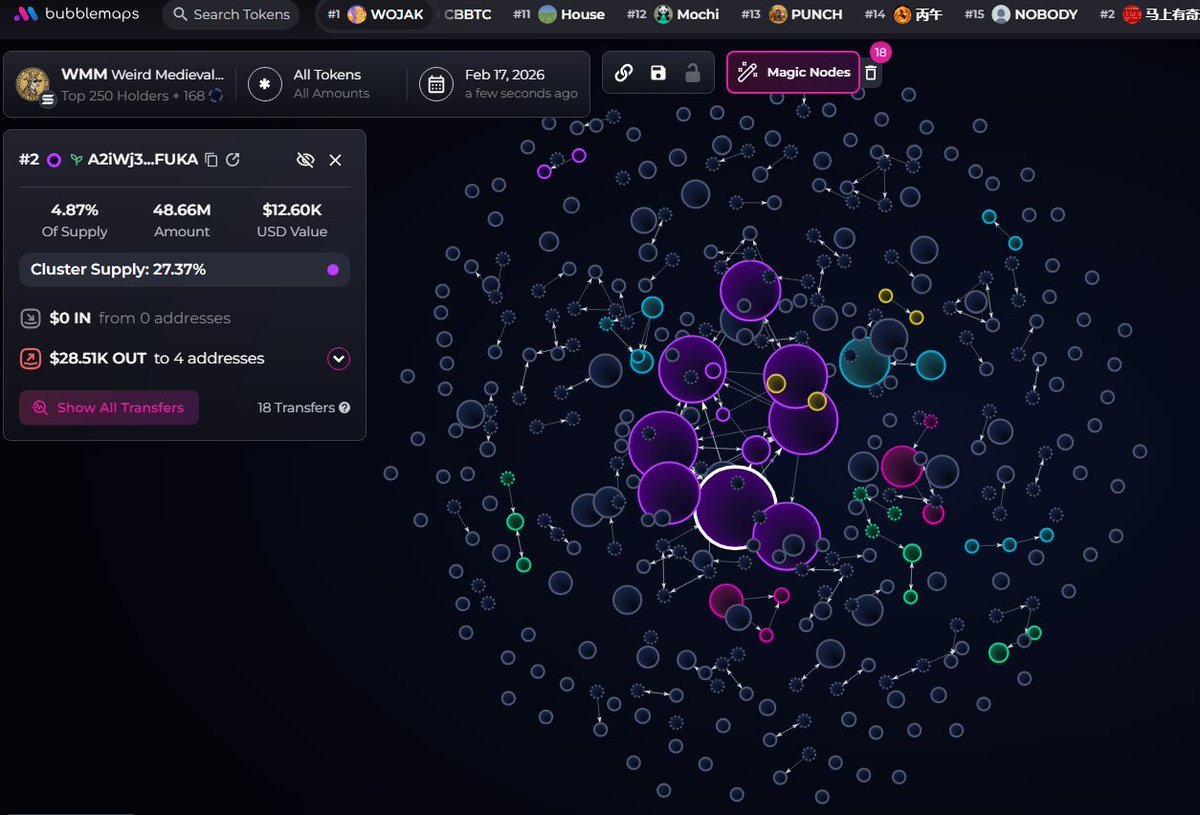Open address in explorer icon

pyautogui.click(x=233, y=160)
